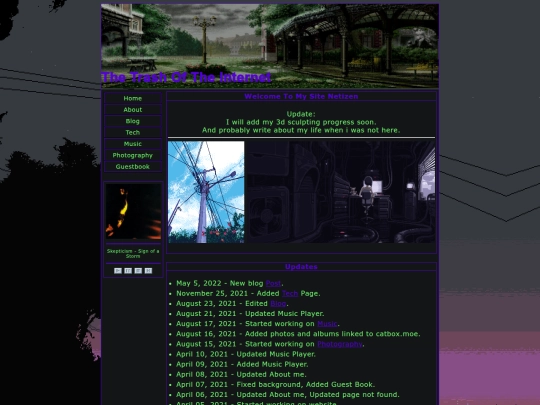Click 'April 10, 2021 - Updated Music Player.'

click(246, 354)
